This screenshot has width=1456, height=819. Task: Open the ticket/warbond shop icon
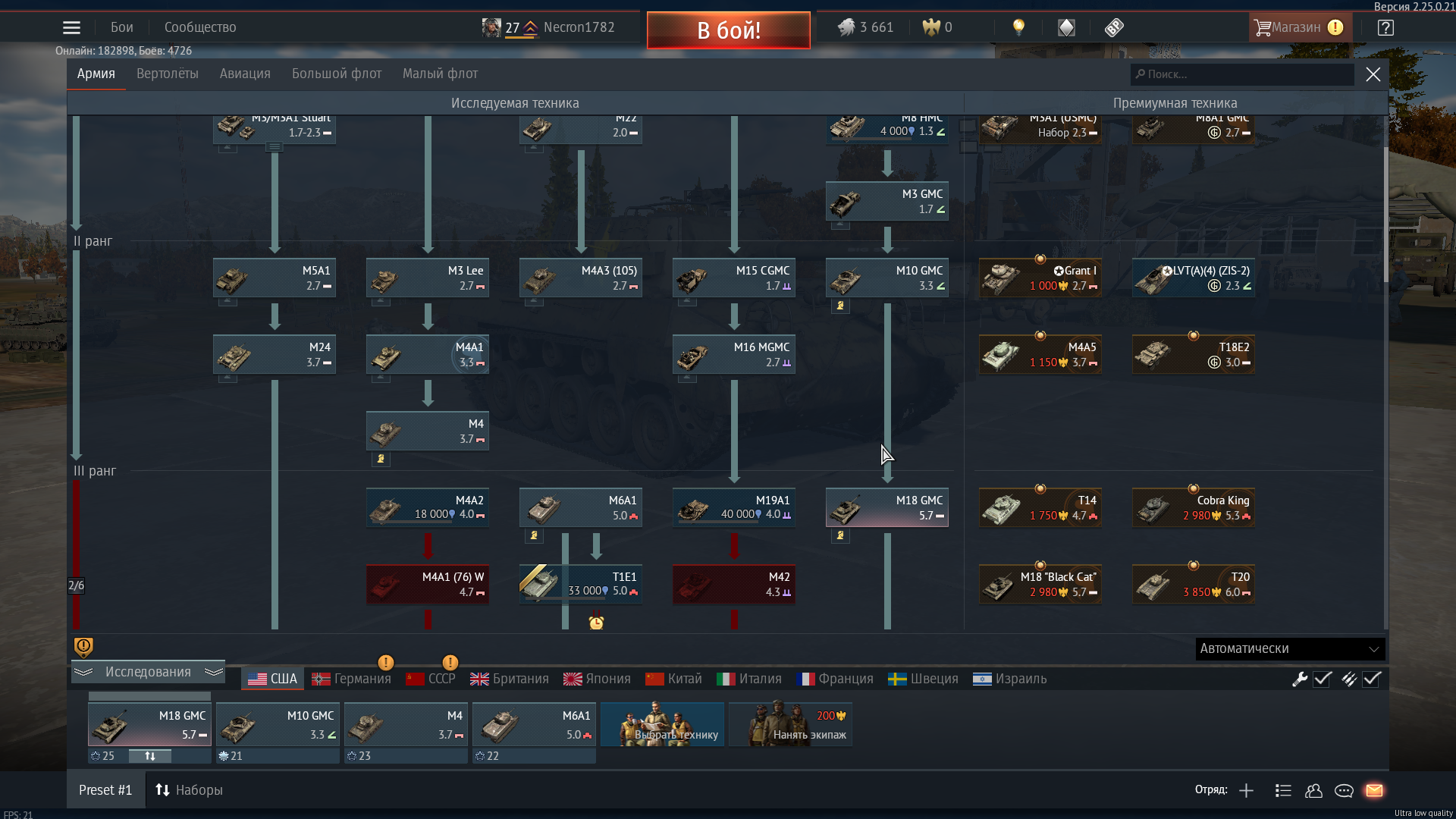click(x=1114, y=28)
